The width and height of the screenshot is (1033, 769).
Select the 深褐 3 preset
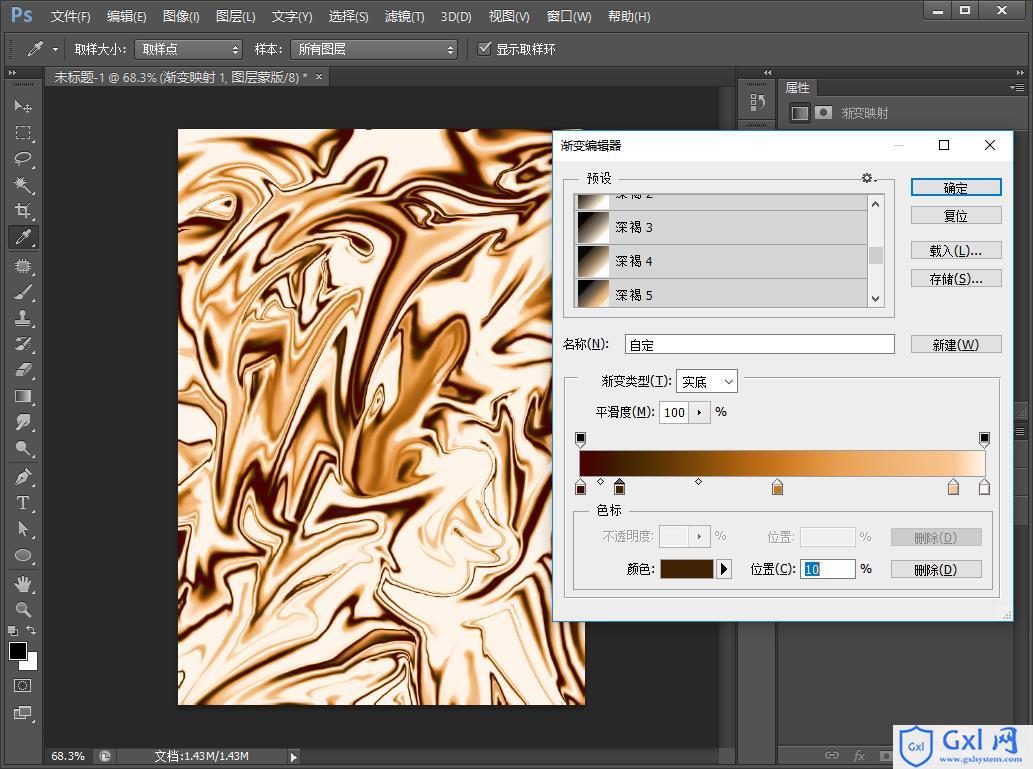(721, 227)
